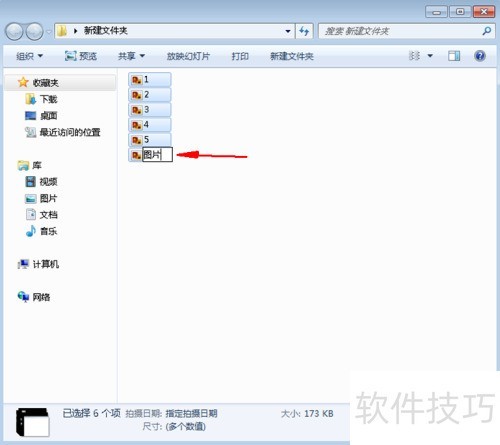Click the computer icon by 计算机
This screenshot has width=500, height=445.
tap(23, 264)
